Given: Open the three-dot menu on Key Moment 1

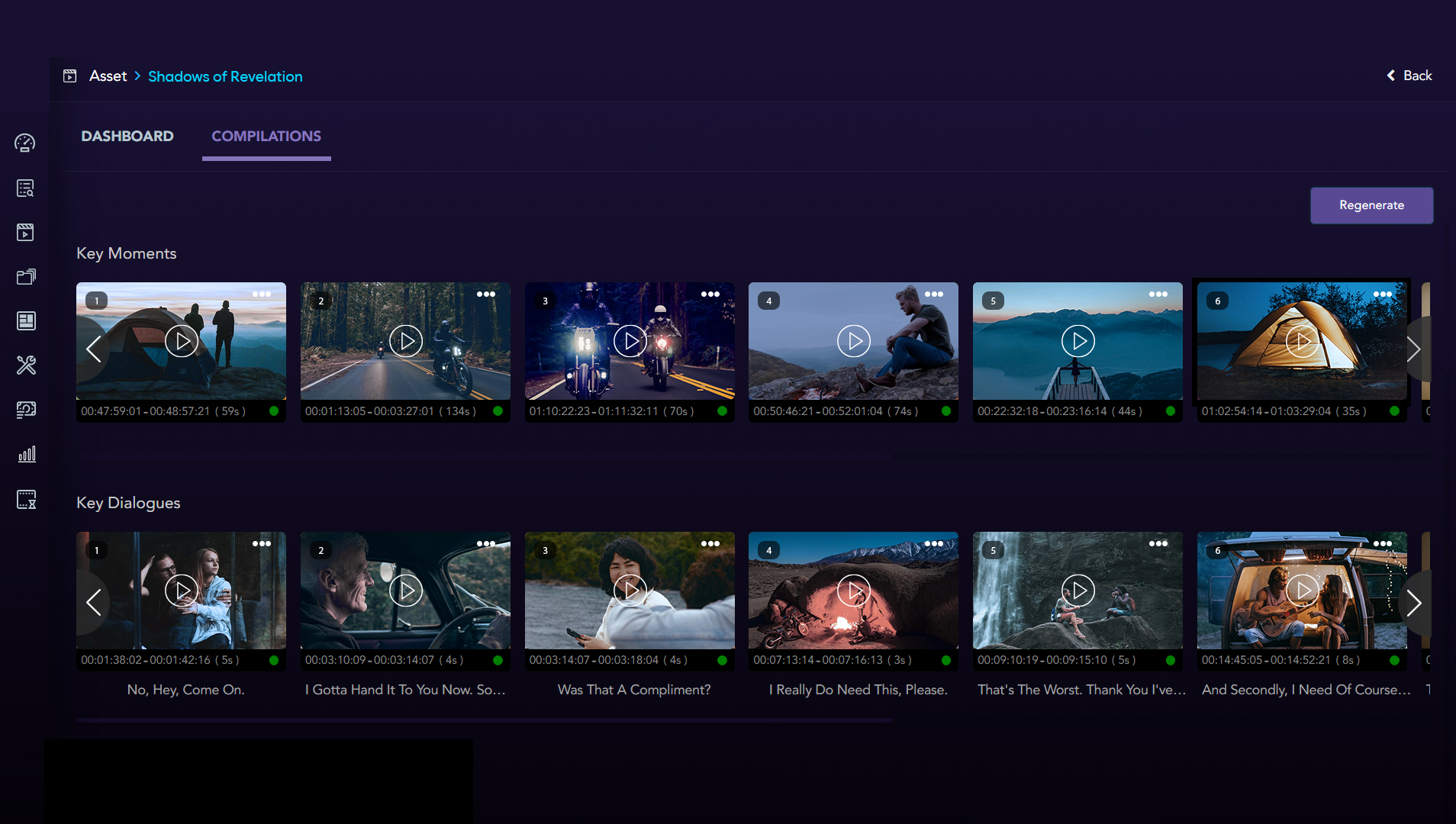Looking at the screenshot, I should [262, 295].
